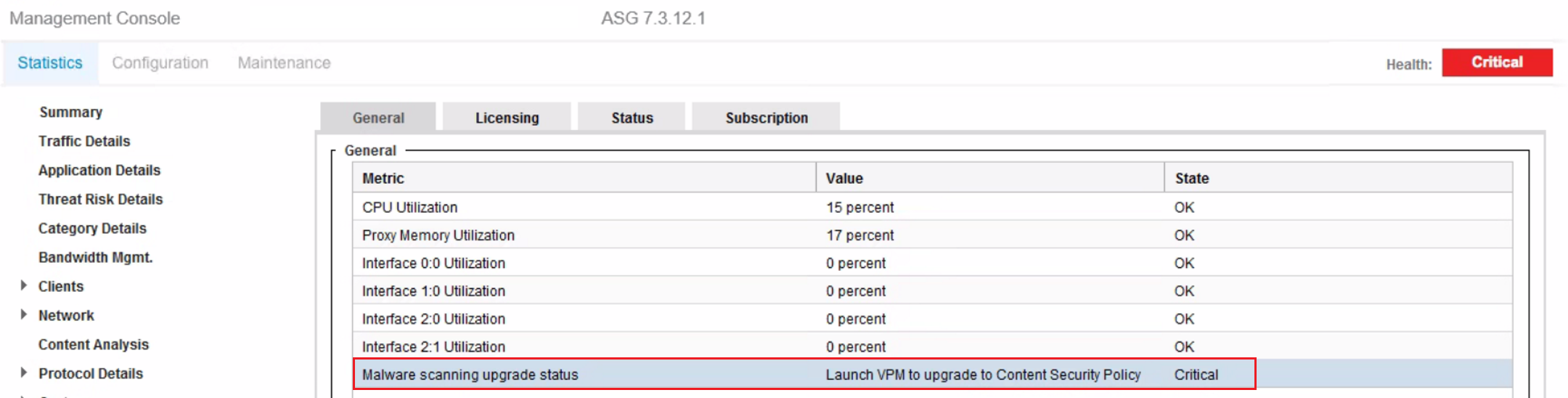The height and width of the screenshot is (398, 1568).
Task: Go to Threat Risk Details
Action: (100, 199)
